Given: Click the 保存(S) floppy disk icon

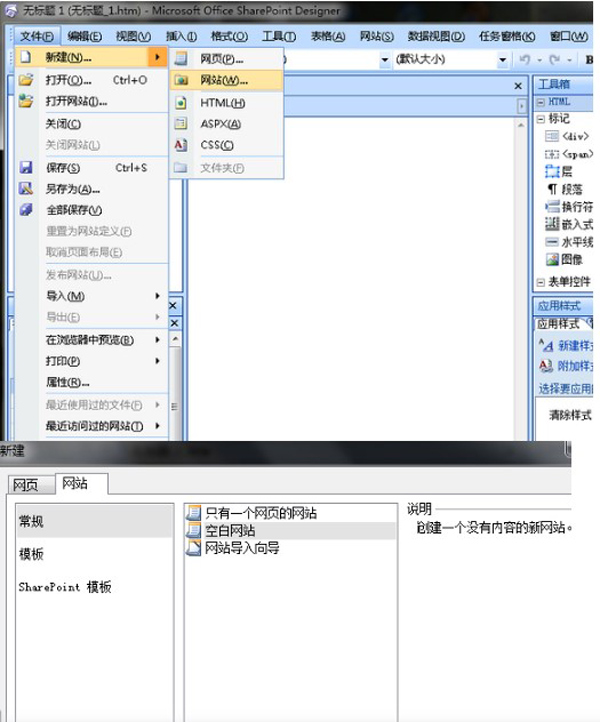Looking at the screenshot, I should tap(26, 168).
